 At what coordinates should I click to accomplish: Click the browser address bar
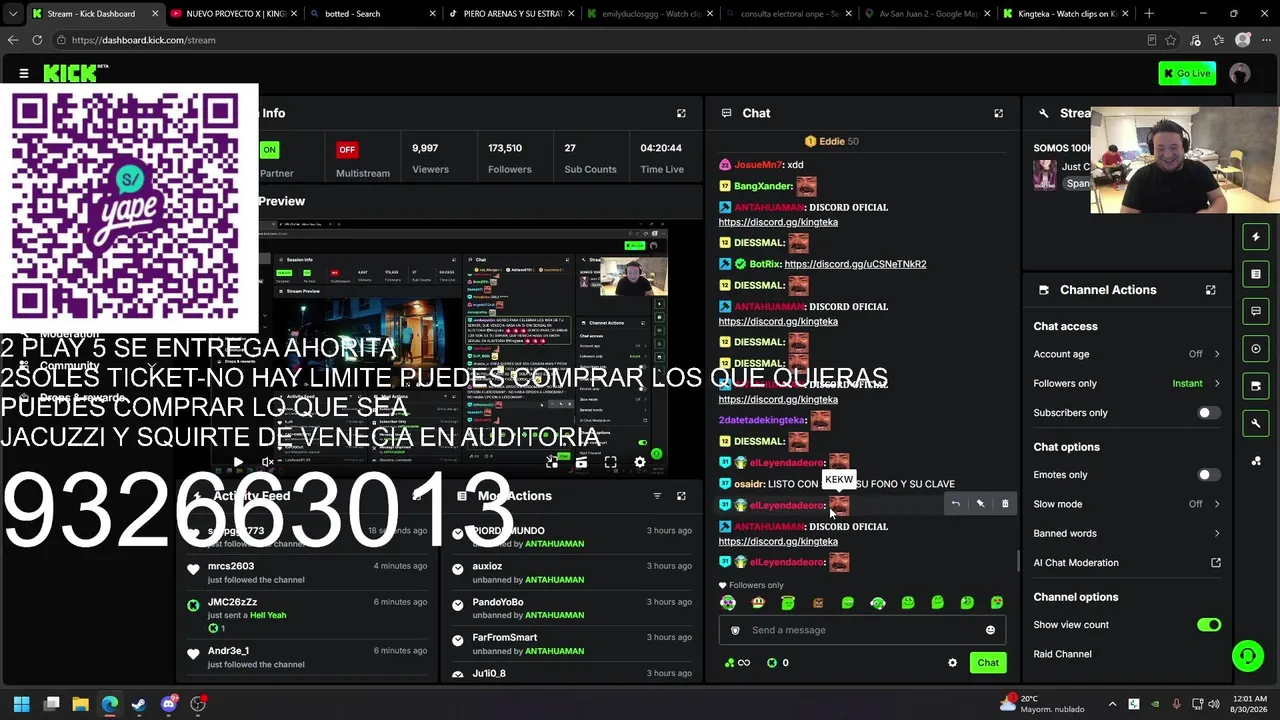pyautogui.click(x=600, y=40)
